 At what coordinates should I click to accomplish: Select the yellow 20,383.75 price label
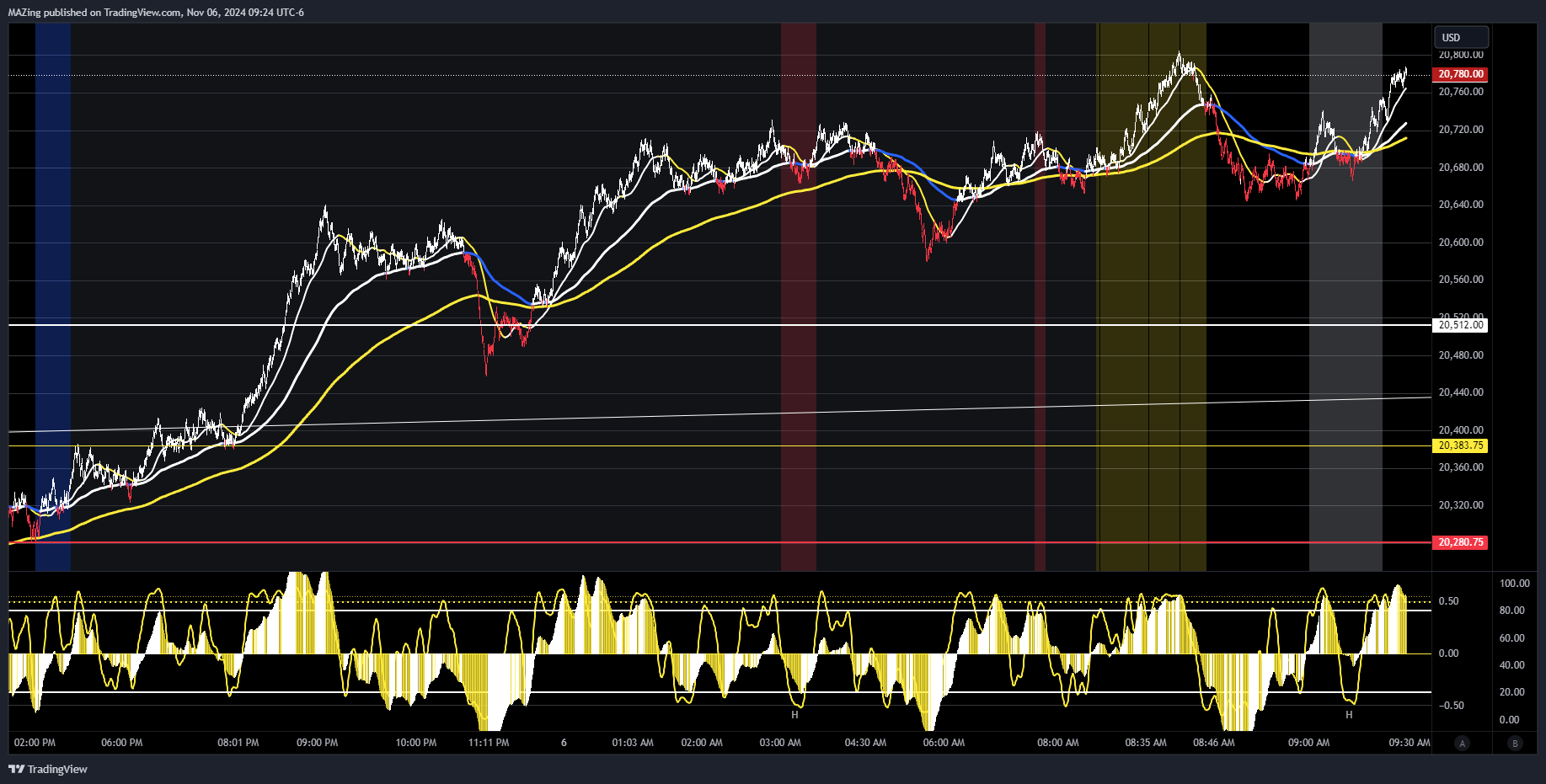pos(1460,445)
